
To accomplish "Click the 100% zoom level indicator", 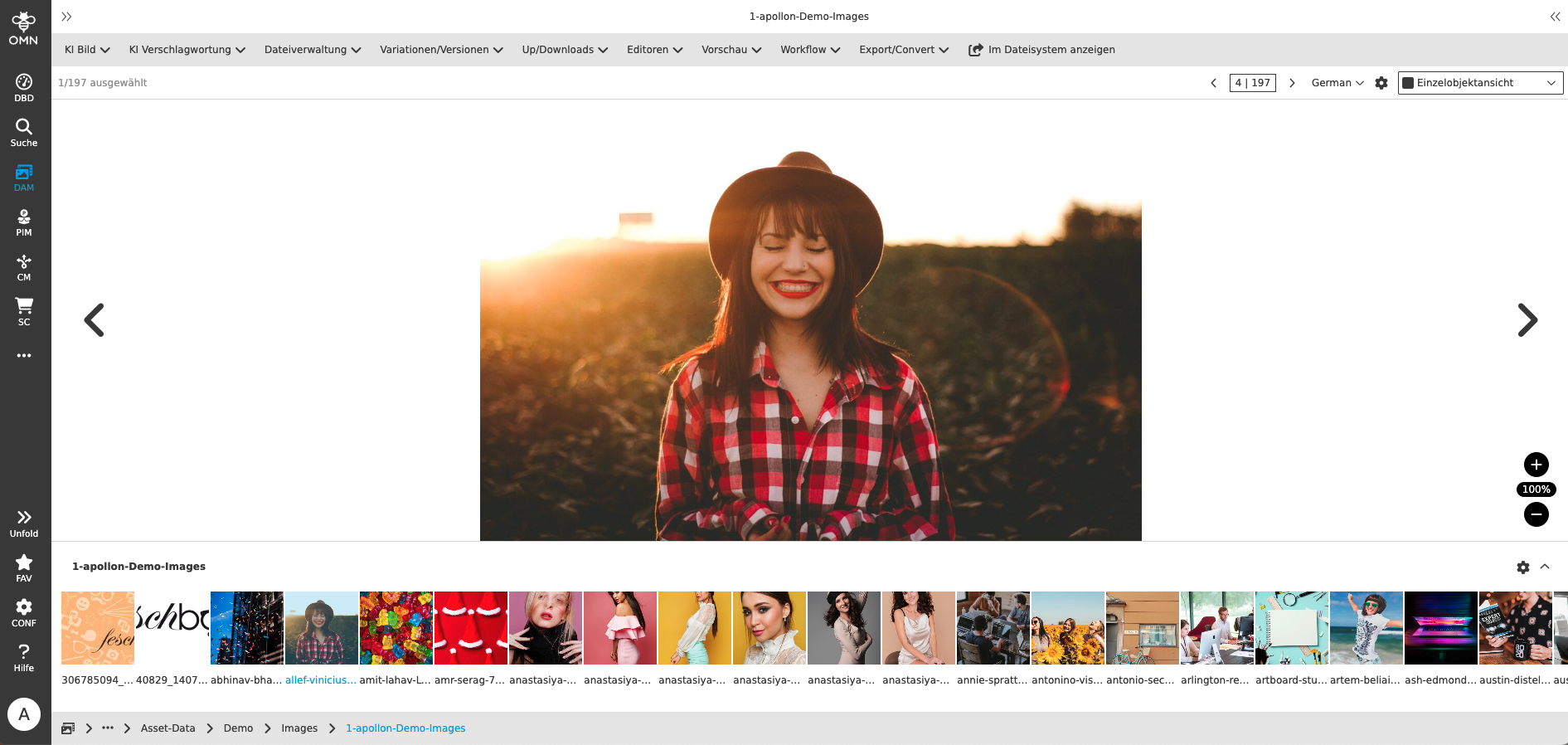I will [1536, 489].
